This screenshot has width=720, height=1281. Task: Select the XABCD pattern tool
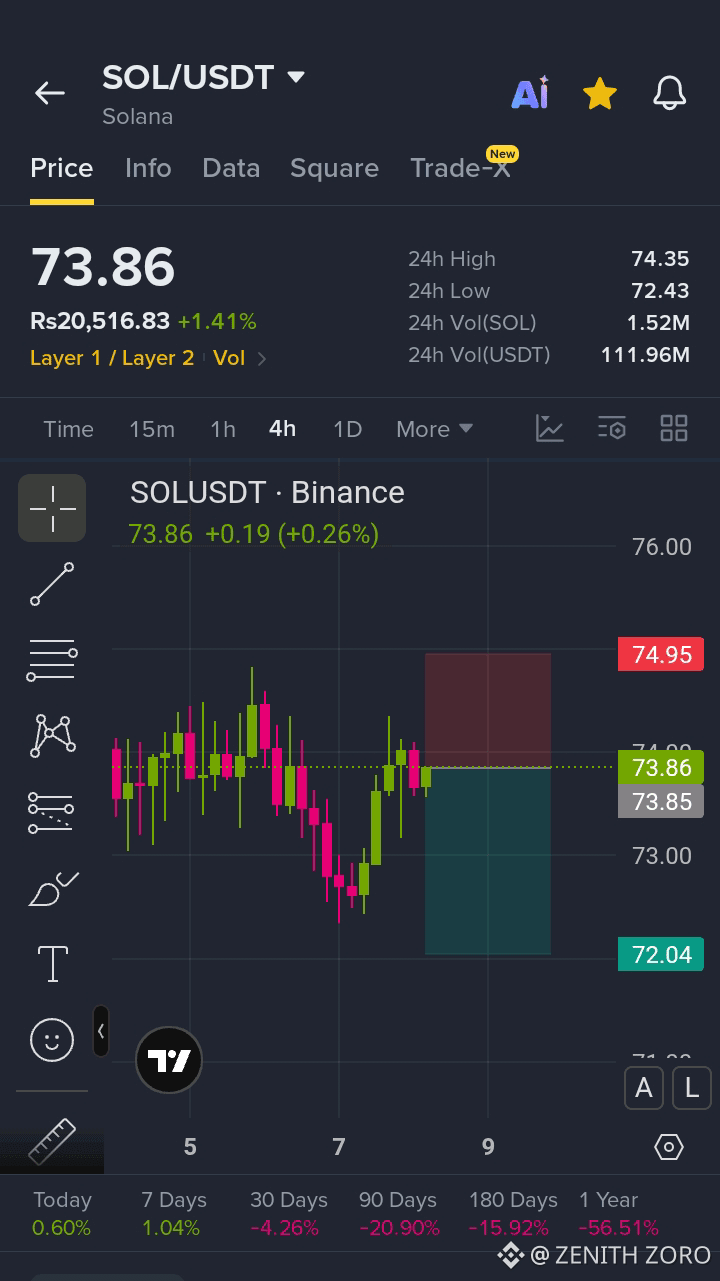point(52,735)
